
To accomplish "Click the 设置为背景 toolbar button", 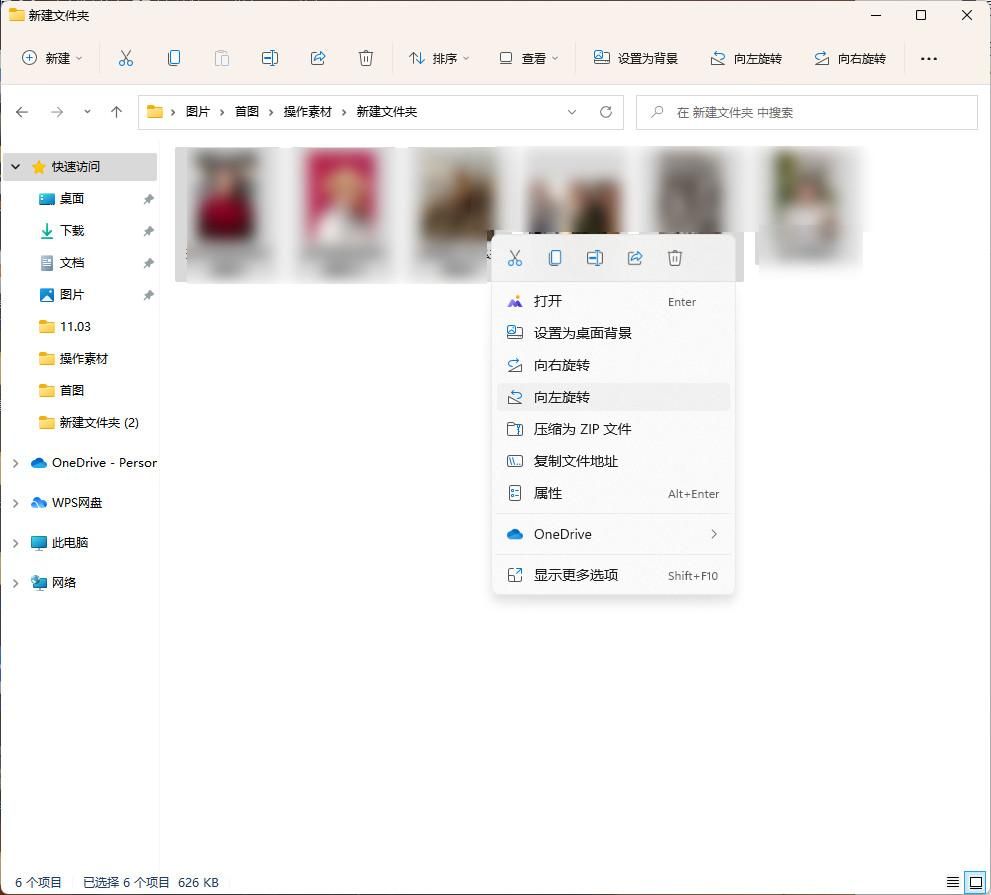I will pos(636,58).
